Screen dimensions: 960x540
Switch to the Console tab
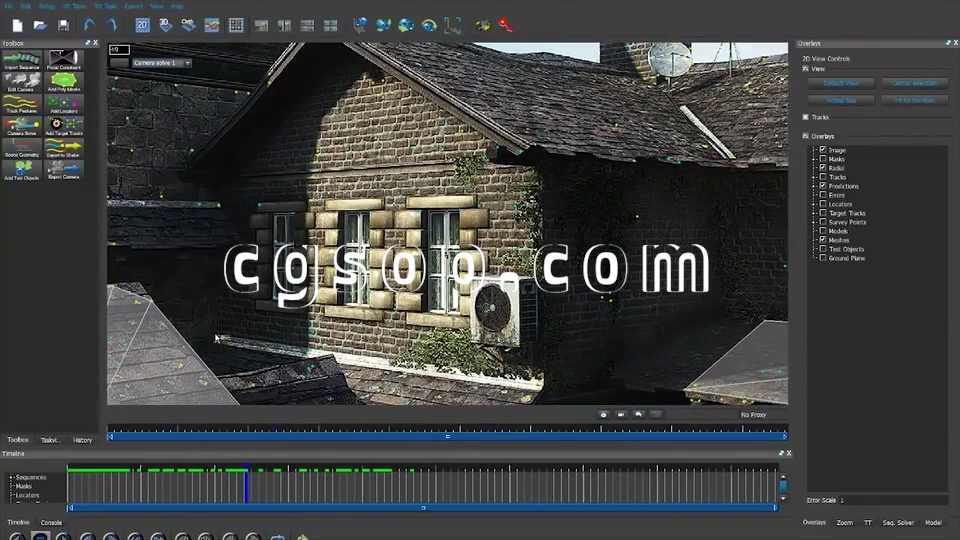pyautogui.click(x=51, y=522)
